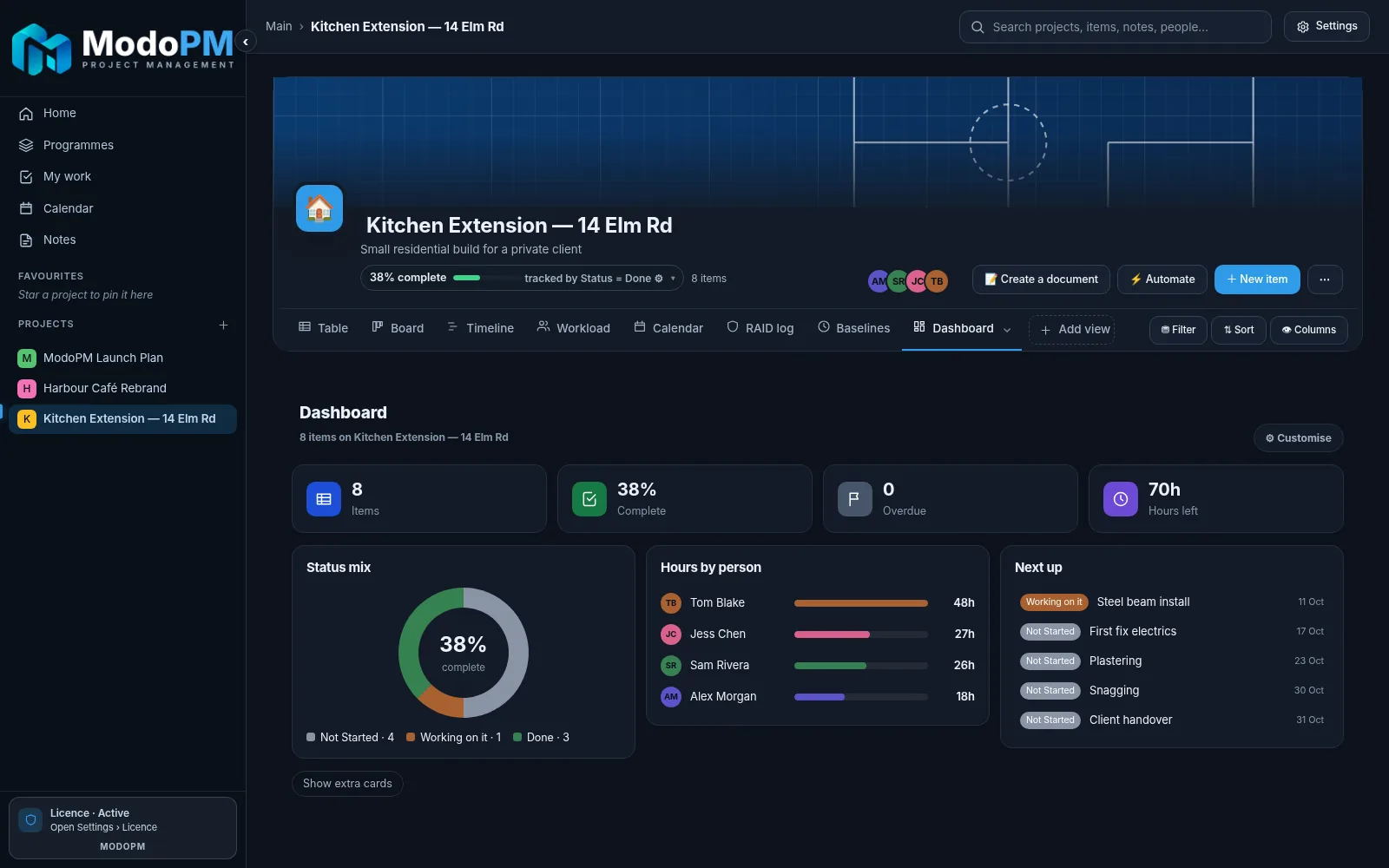The image size is (1389, 868).
Task: Click Customise dashboard
Action: point(1299,438)
